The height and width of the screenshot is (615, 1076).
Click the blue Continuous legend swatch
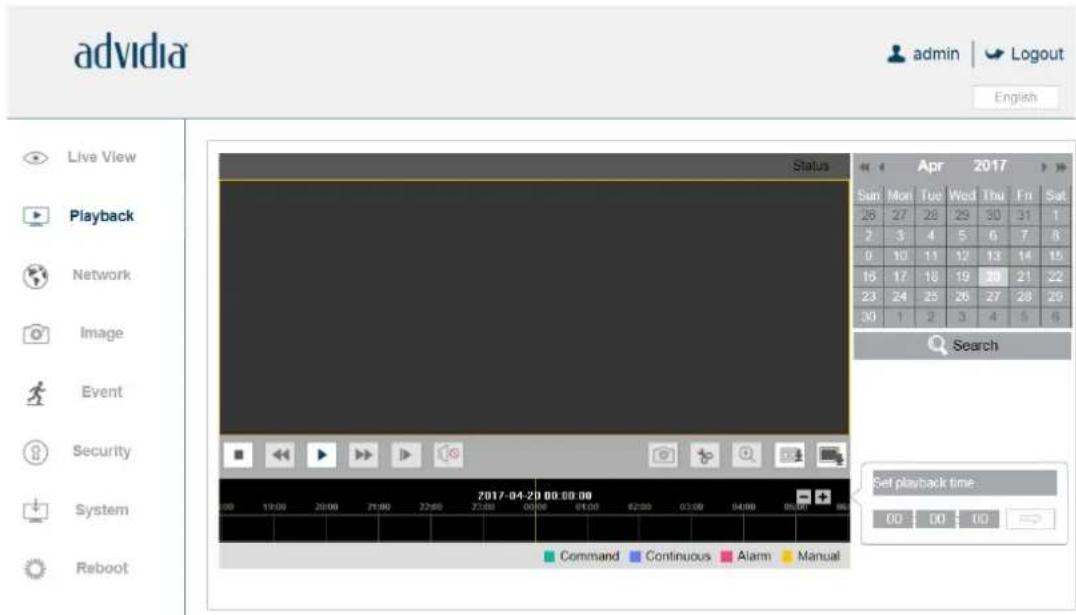635,557
